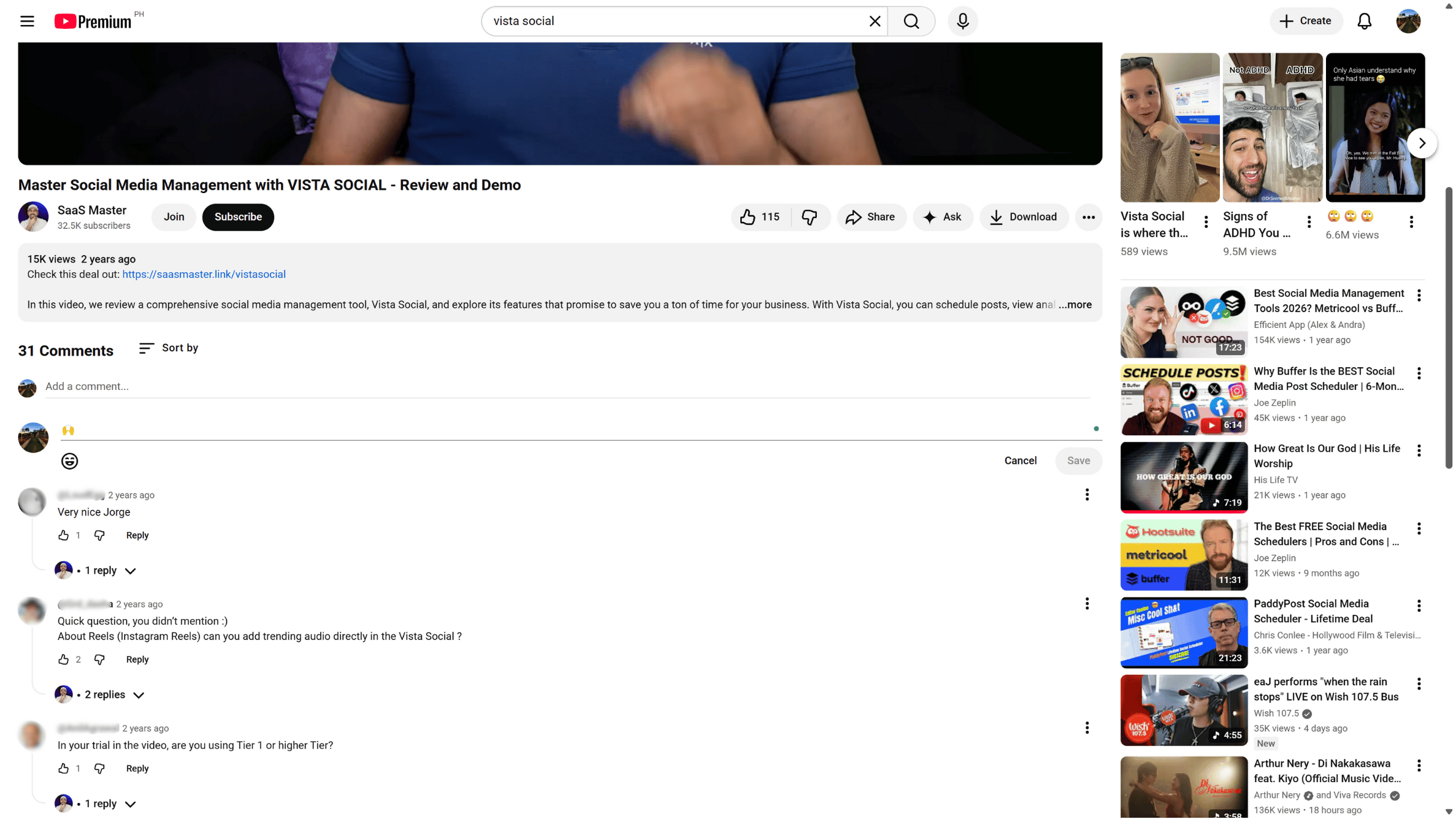Dislike the video with thumbs down
Image resolution: width=1456 pixels, height=819 pixels.
[809, 218]
